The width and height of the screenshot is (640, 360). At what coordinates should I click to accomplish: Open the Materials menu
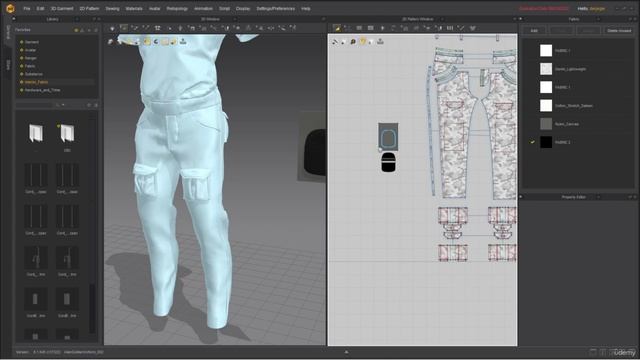point(134,9)
